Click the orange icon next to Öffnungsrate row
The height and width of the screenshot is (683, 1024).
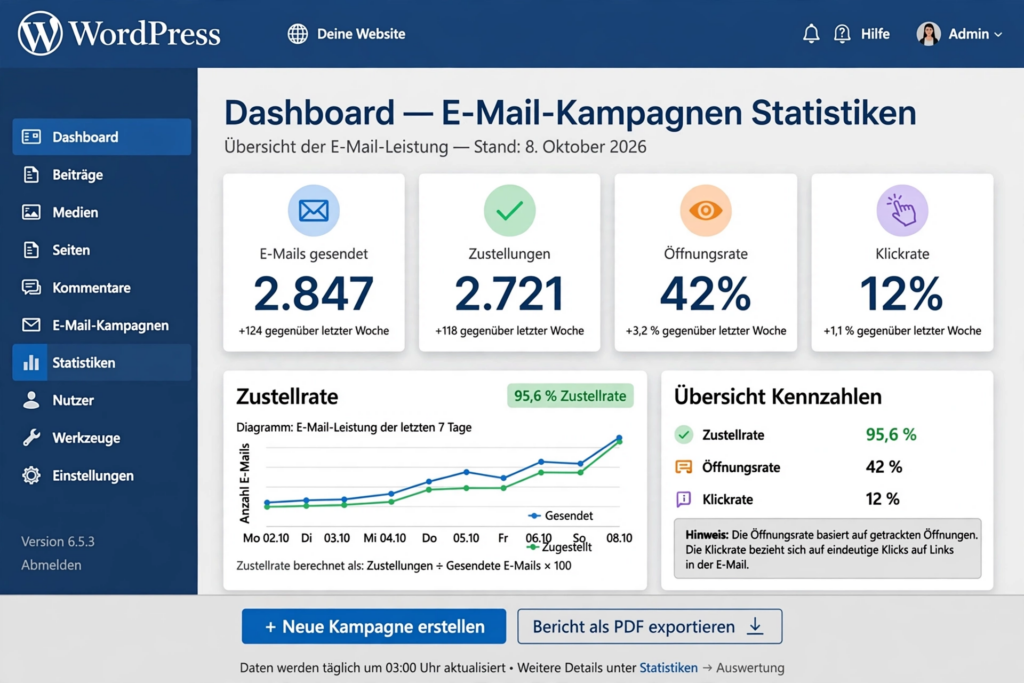pos(684,467)
